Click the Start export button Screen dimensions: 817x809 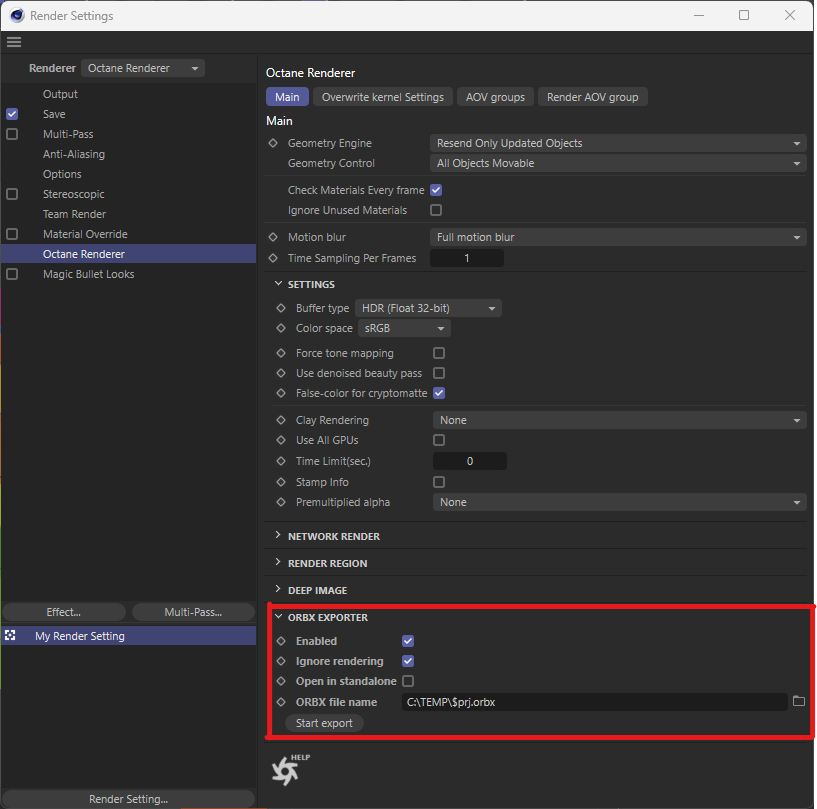[324, 723]
